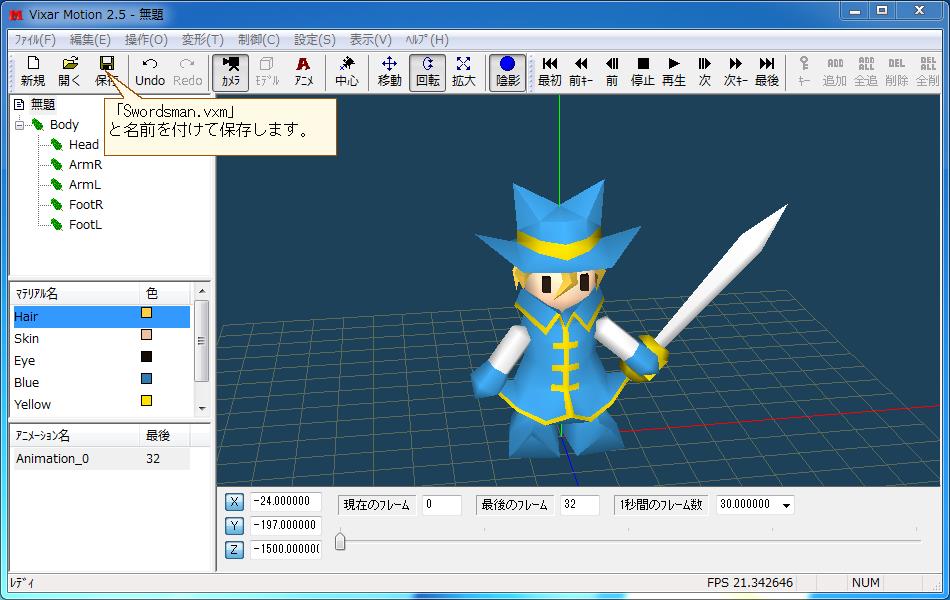Stop playback with 停止
The height and width of the screenshot is (600, 950).
[643, 72]
